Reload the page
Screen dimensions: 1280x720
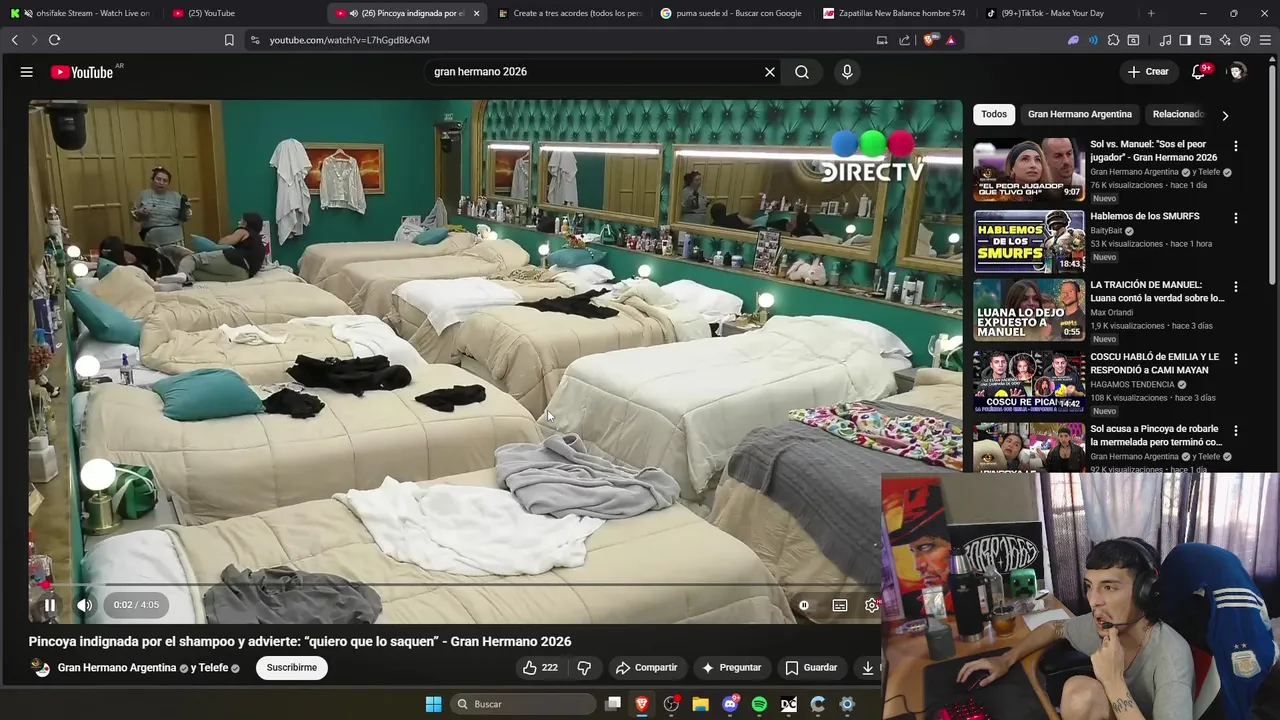click(x=54, y=40)
